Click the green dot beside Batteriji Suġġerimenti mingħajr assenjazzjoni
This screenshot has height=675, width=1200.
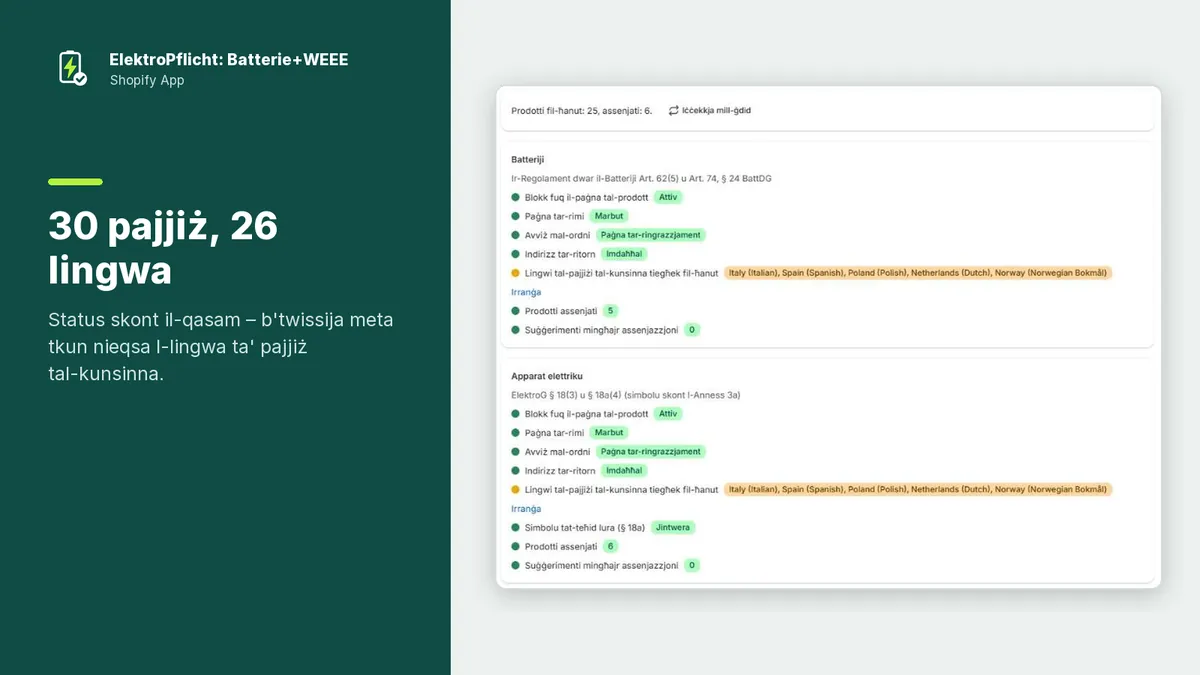click(516, 330)
